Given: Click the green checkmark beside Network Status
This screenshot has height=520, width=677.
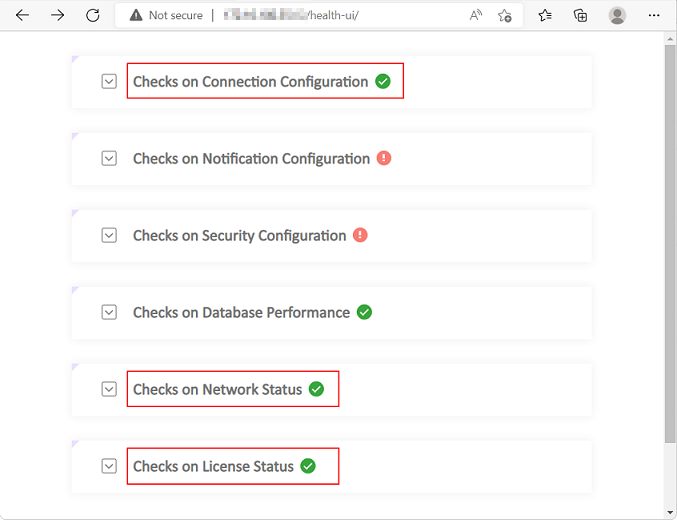Looking at the screenshot, I should point(317,389).
